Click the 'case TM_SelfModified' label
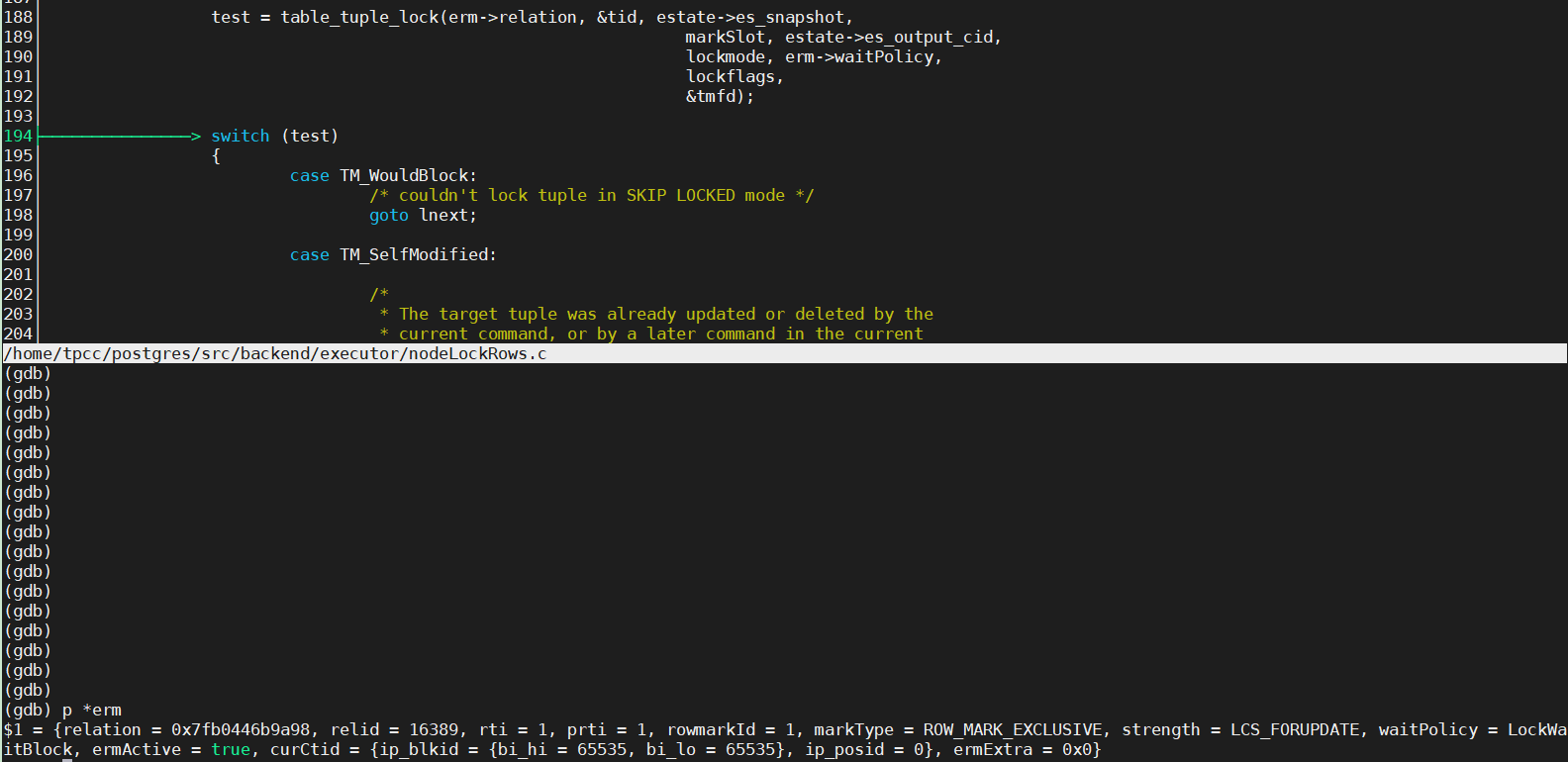 pyautogui.click(x=393, y=254)
